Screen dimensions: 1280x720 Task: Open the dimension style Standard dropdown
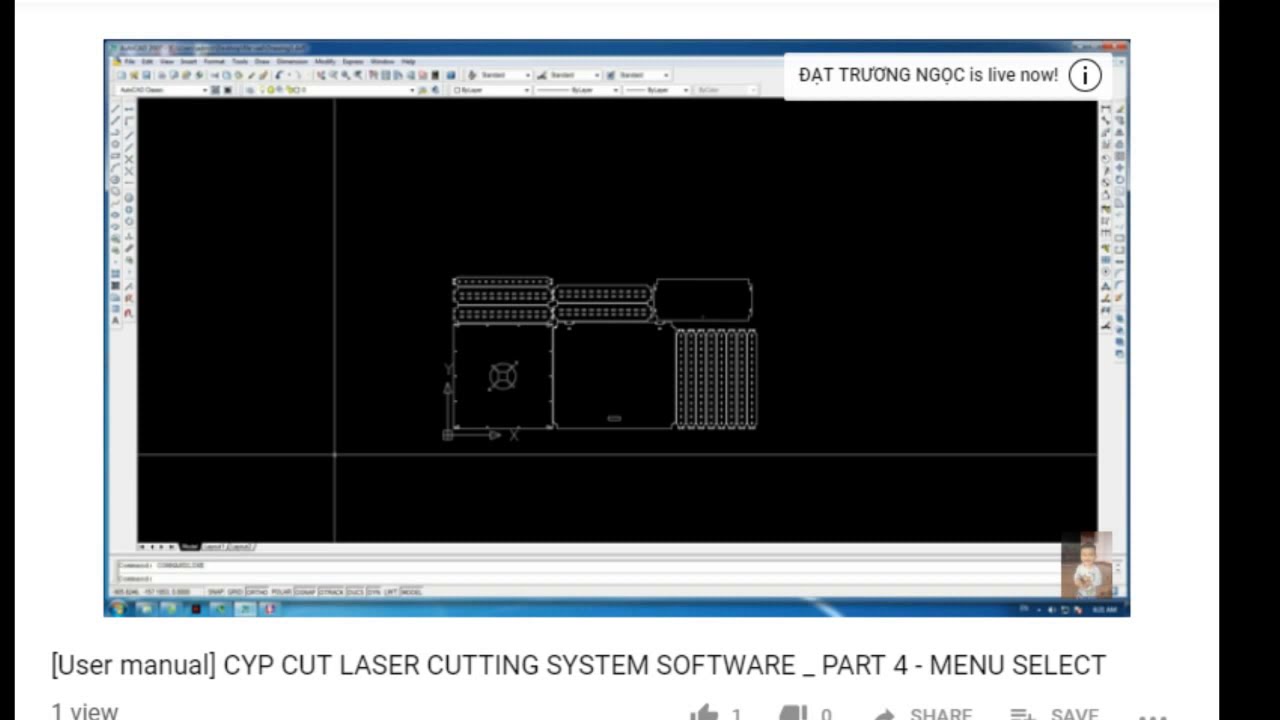[575, 75]
